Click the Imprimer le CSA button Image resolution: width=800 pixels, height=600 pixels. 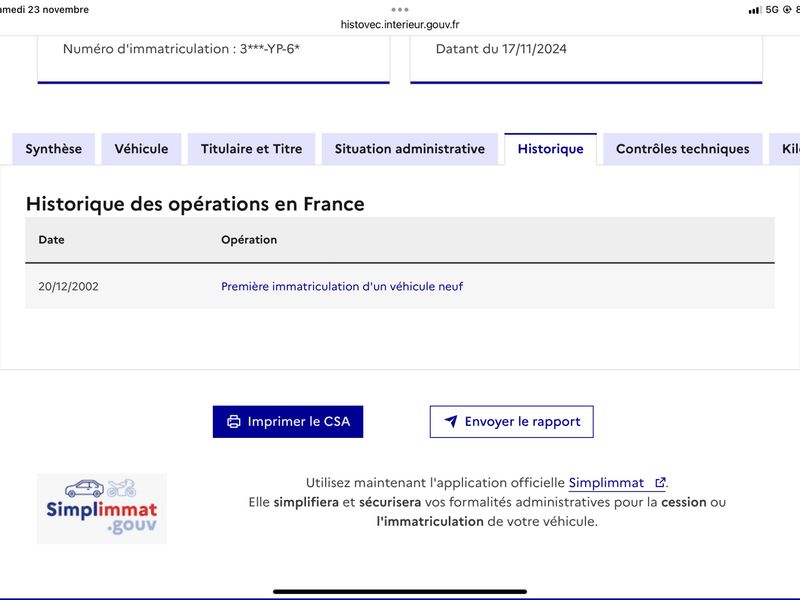tap(288, 421)
